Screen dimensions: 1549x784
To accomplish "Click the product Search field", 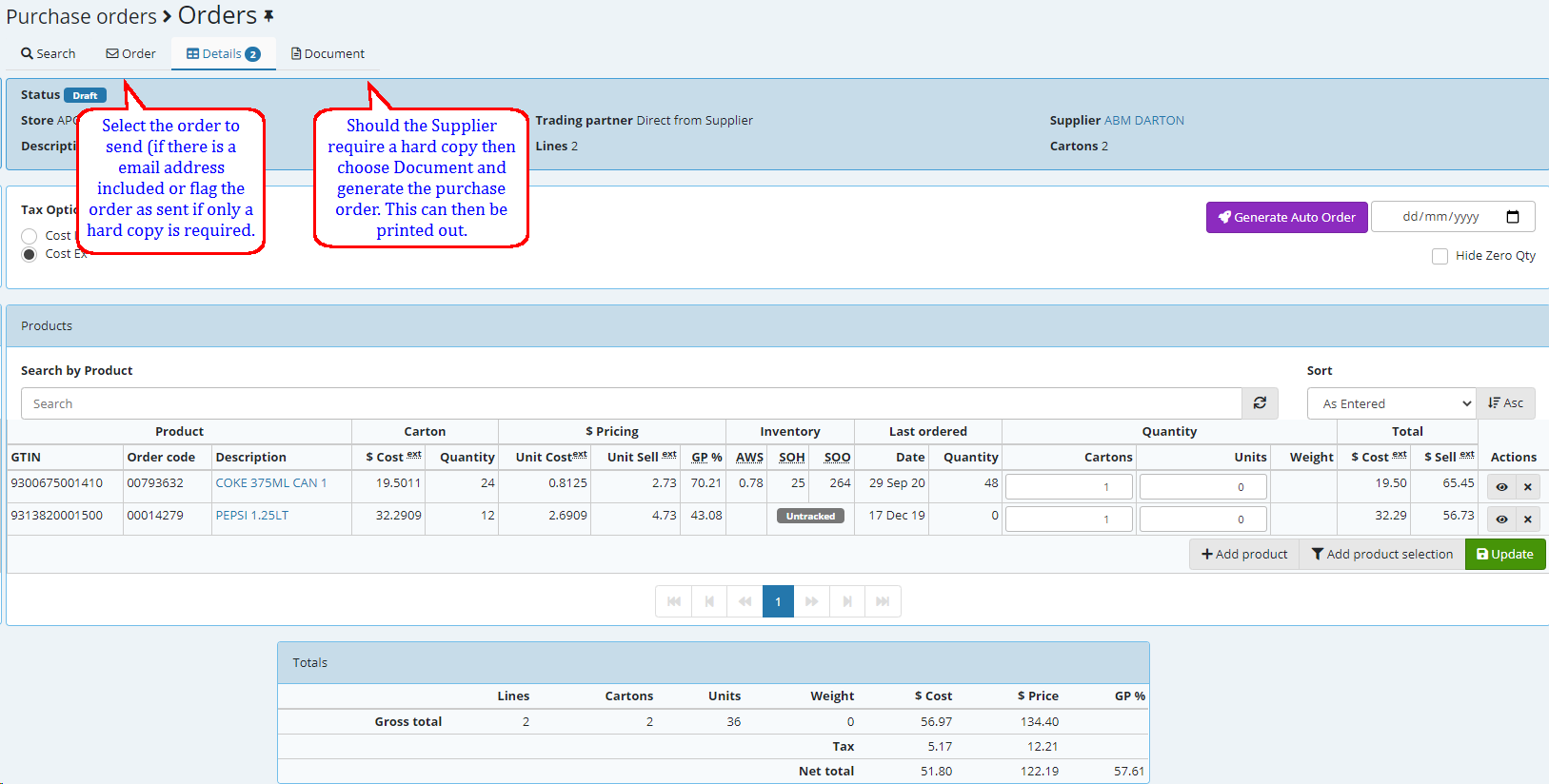I will (x=631, y=403).
